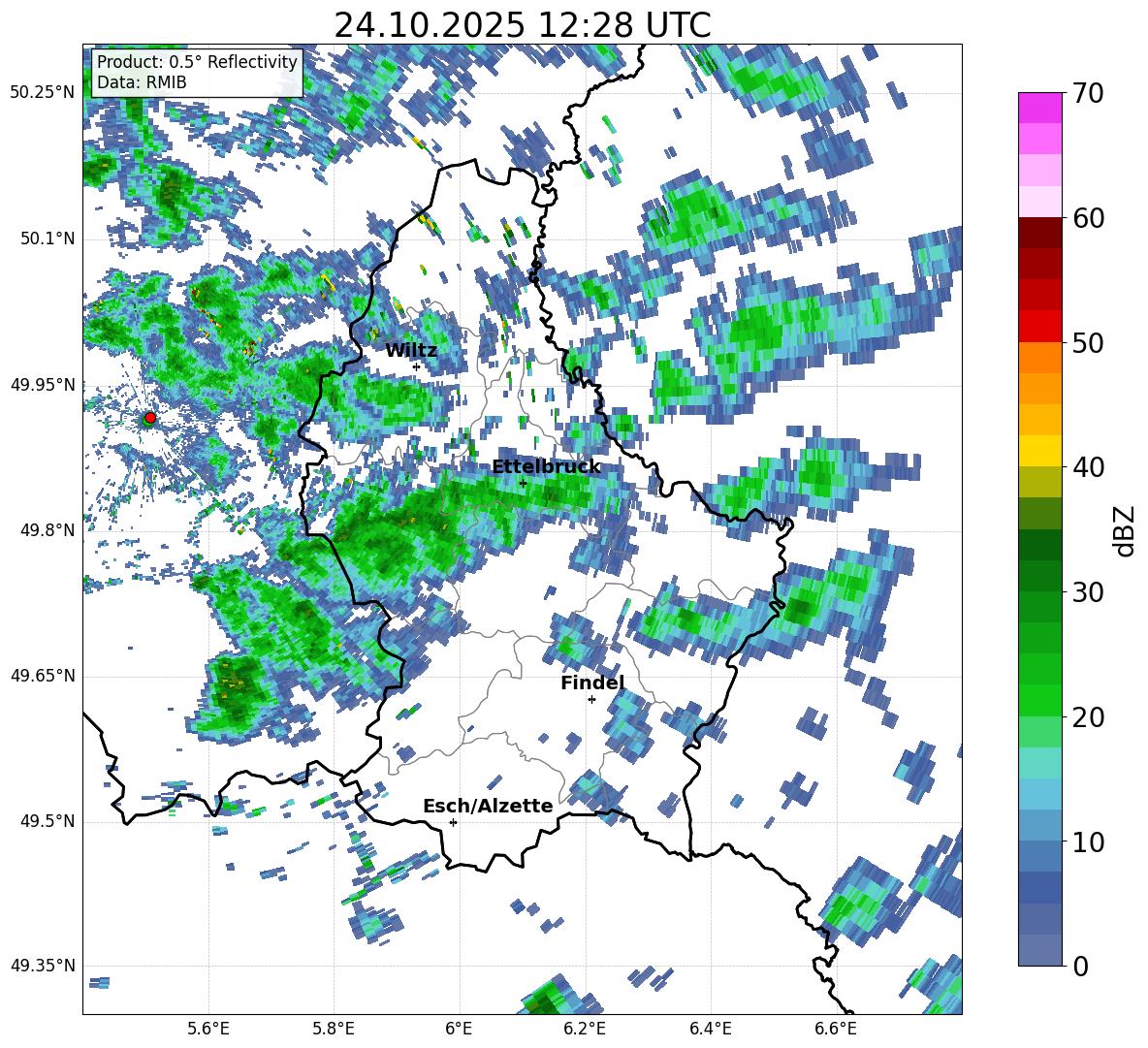The height and width of the screenshot is (1048, 1148).
Task: Click the Esch/Alzette station cross marker
Action: (453, 822)
